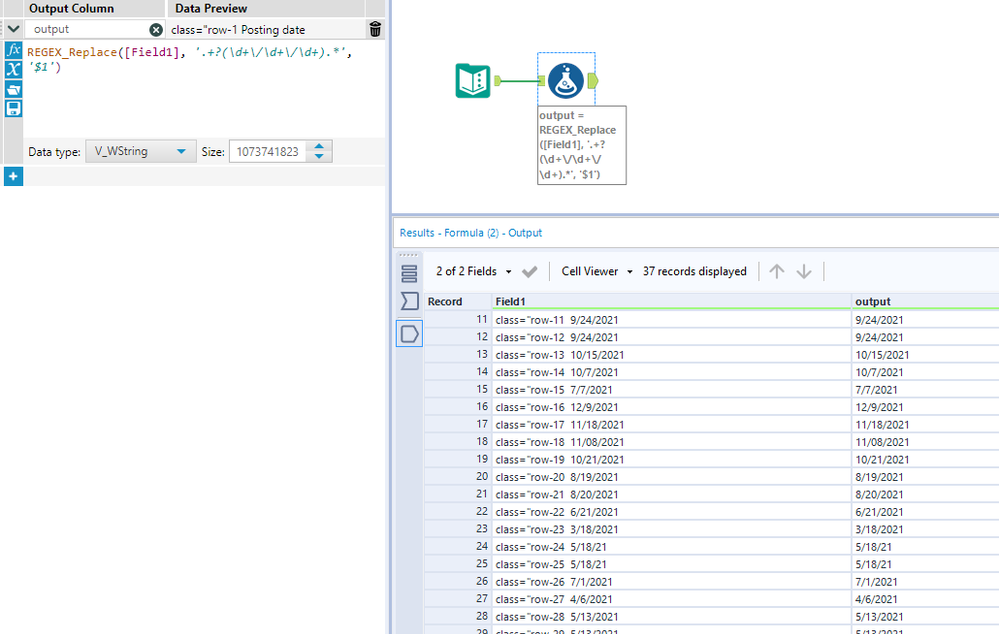Viewport: 999px width, 634px height.
Task: Select Field1 cell row-15 7/7/2021
Action: [x=672, y=389]
